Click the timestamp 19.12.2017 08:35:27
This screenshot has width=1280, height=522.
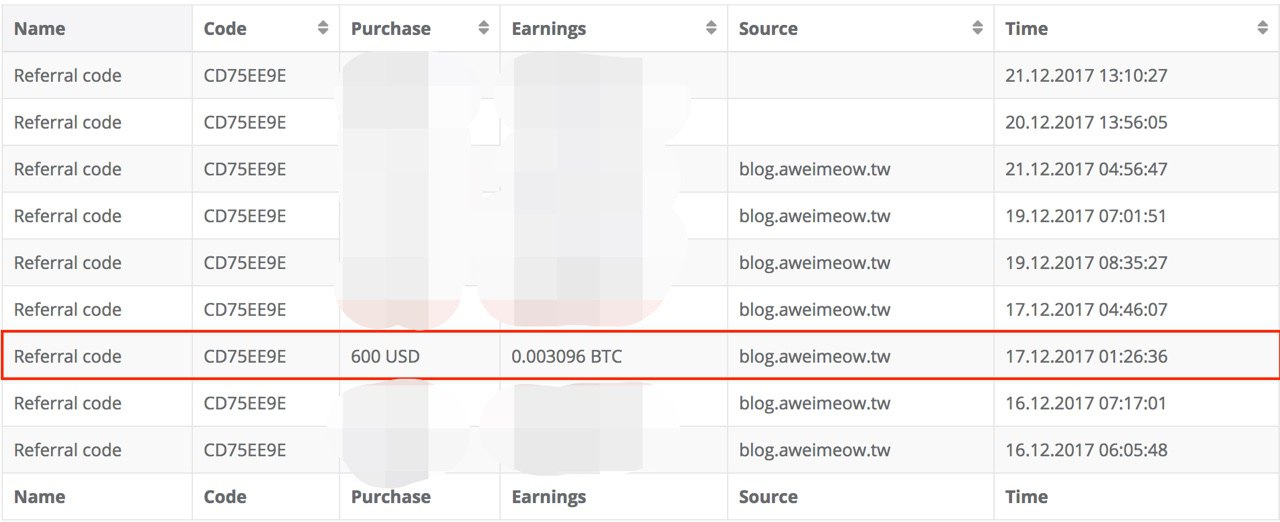(1086, 263)
